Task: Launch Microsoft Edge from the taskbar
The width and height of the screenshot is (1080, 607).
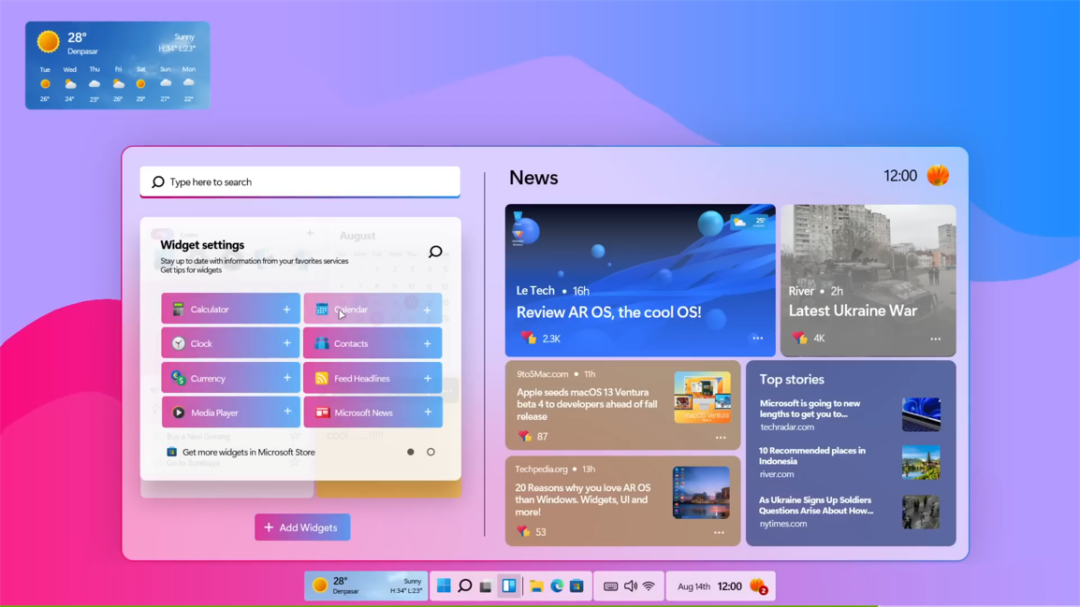Action: tap(557, 586)
